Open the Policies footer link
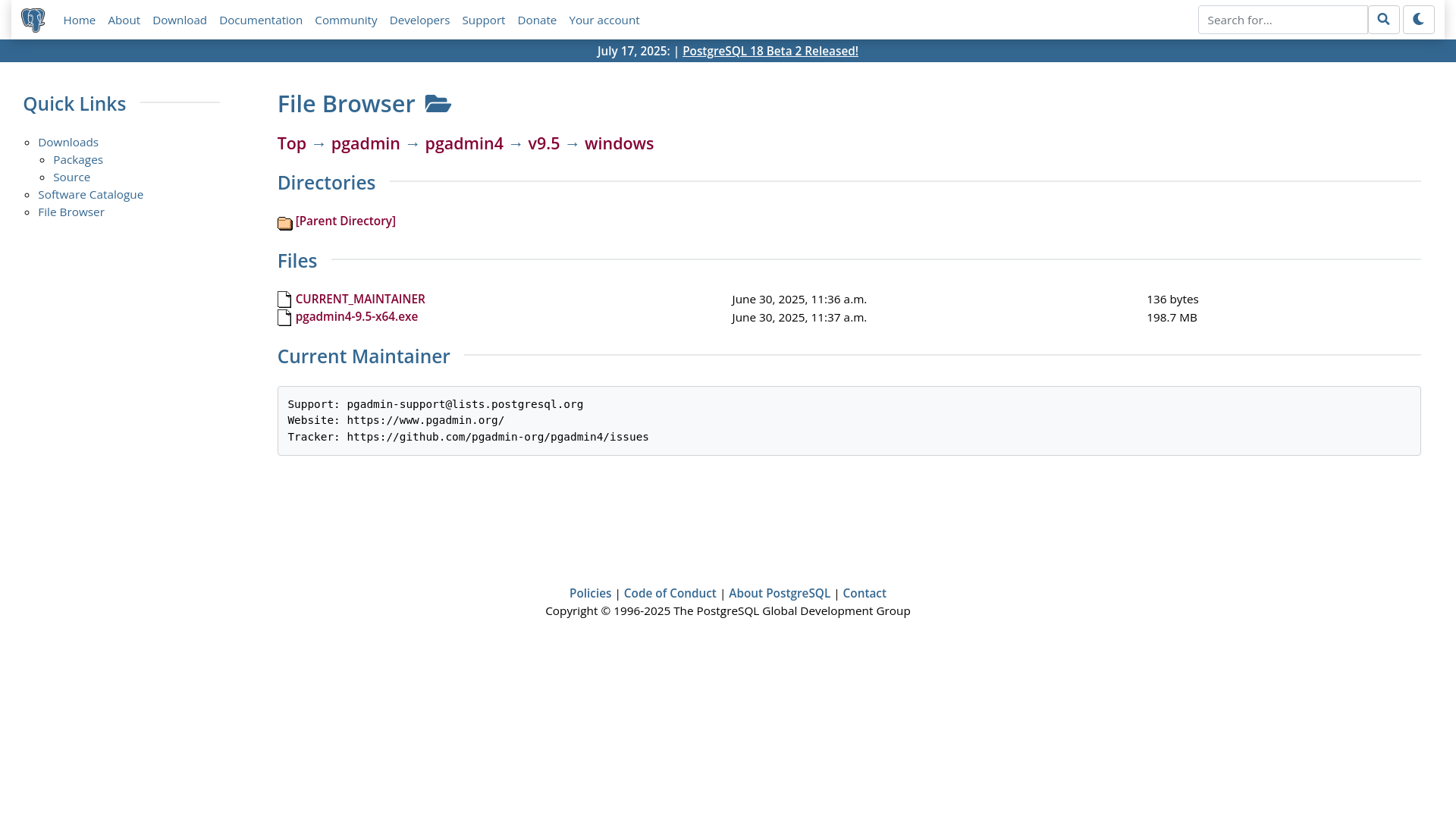The image size is (1456, 819). (x=590, y=594)
